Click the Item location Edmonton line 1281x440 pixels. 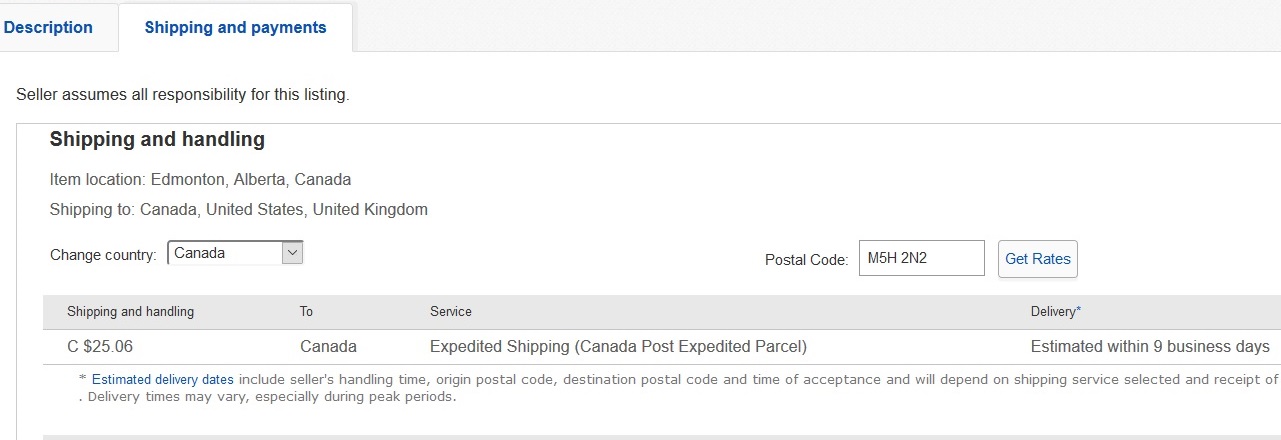(200, 180)
